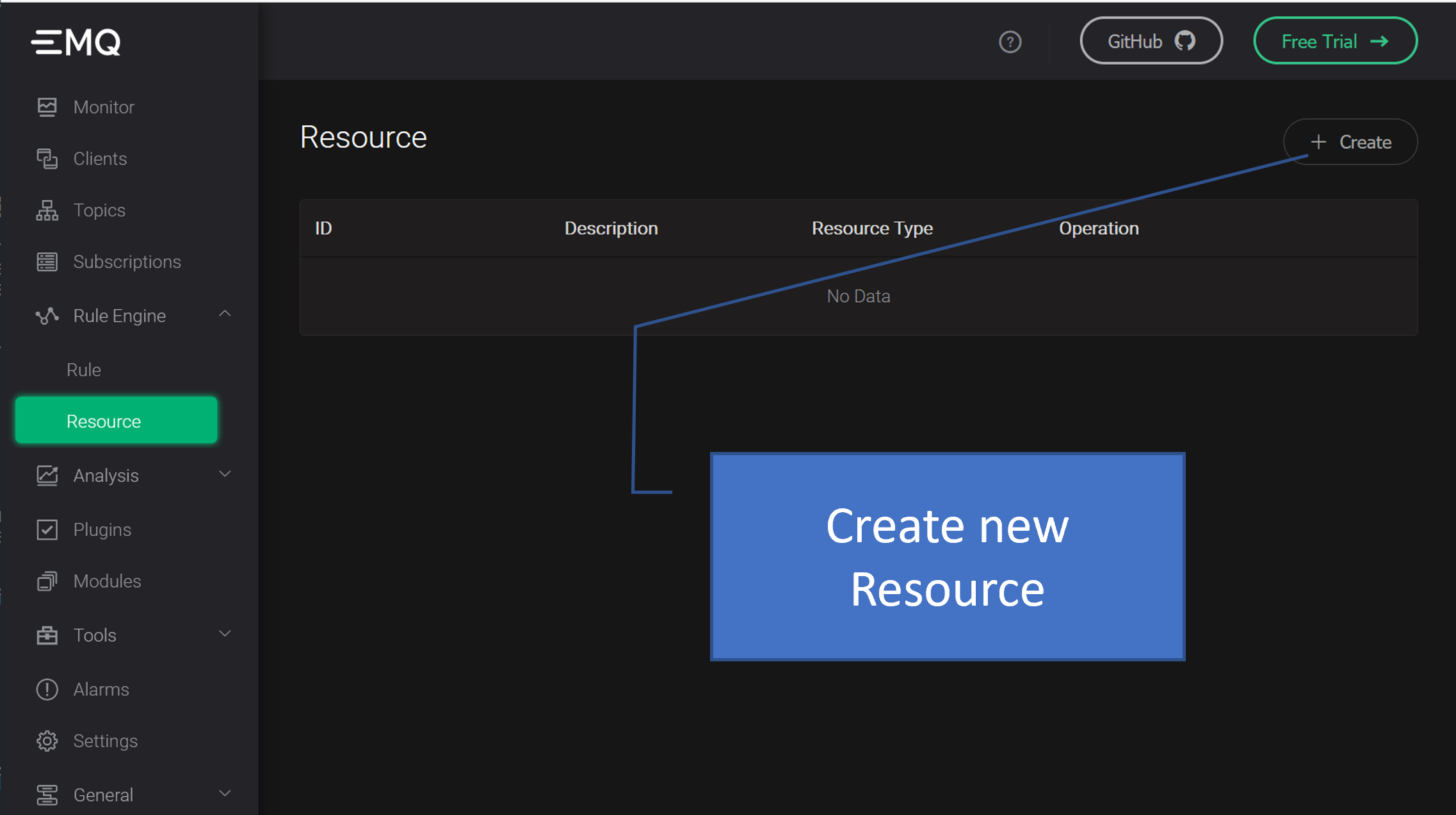Click the Topics hierarchy icon
The width and height of the screenshot is (1456, 815).
click(47, 210)
